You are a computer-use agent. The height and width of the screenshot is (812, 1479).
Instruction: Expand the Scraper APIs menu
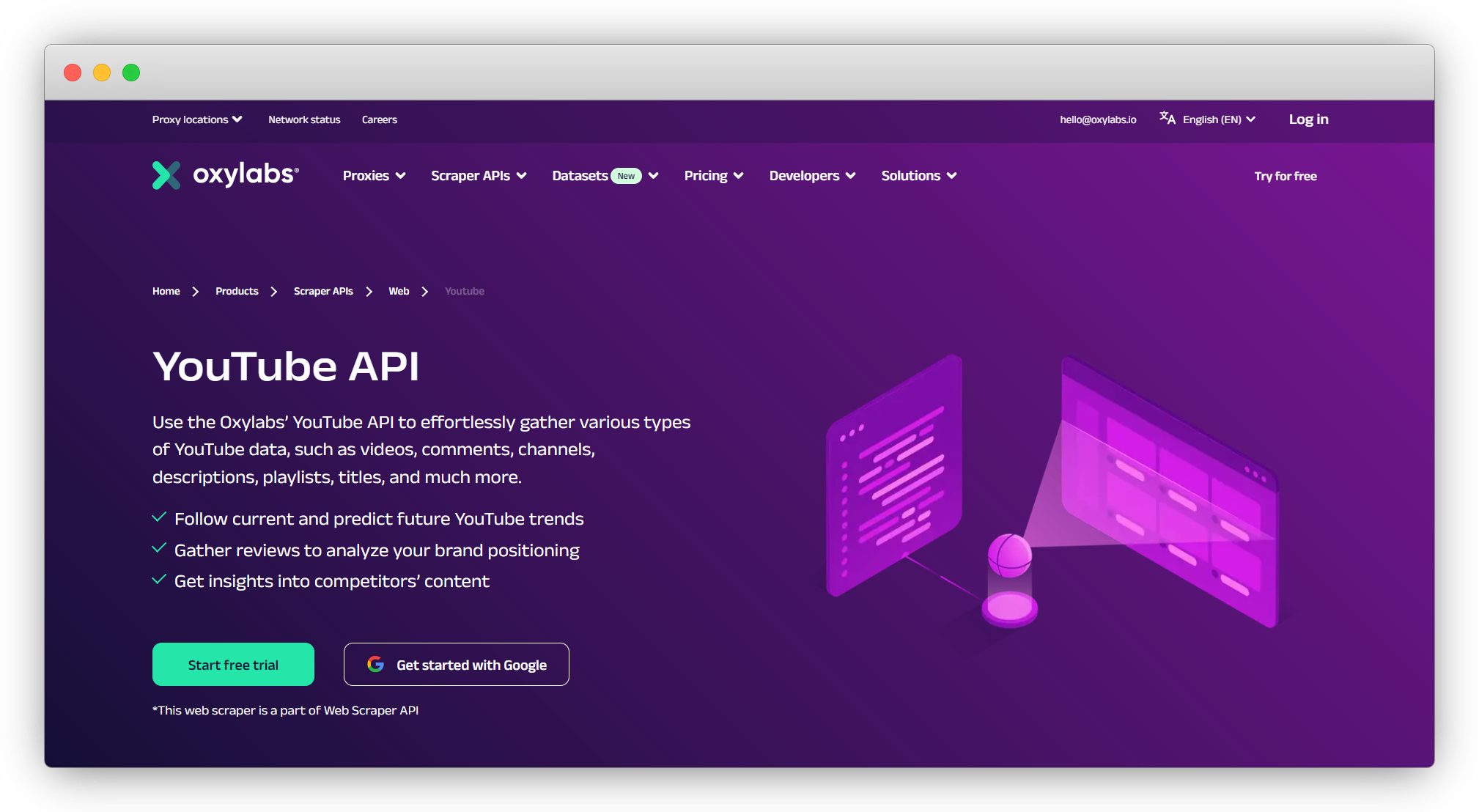(479, 176)
